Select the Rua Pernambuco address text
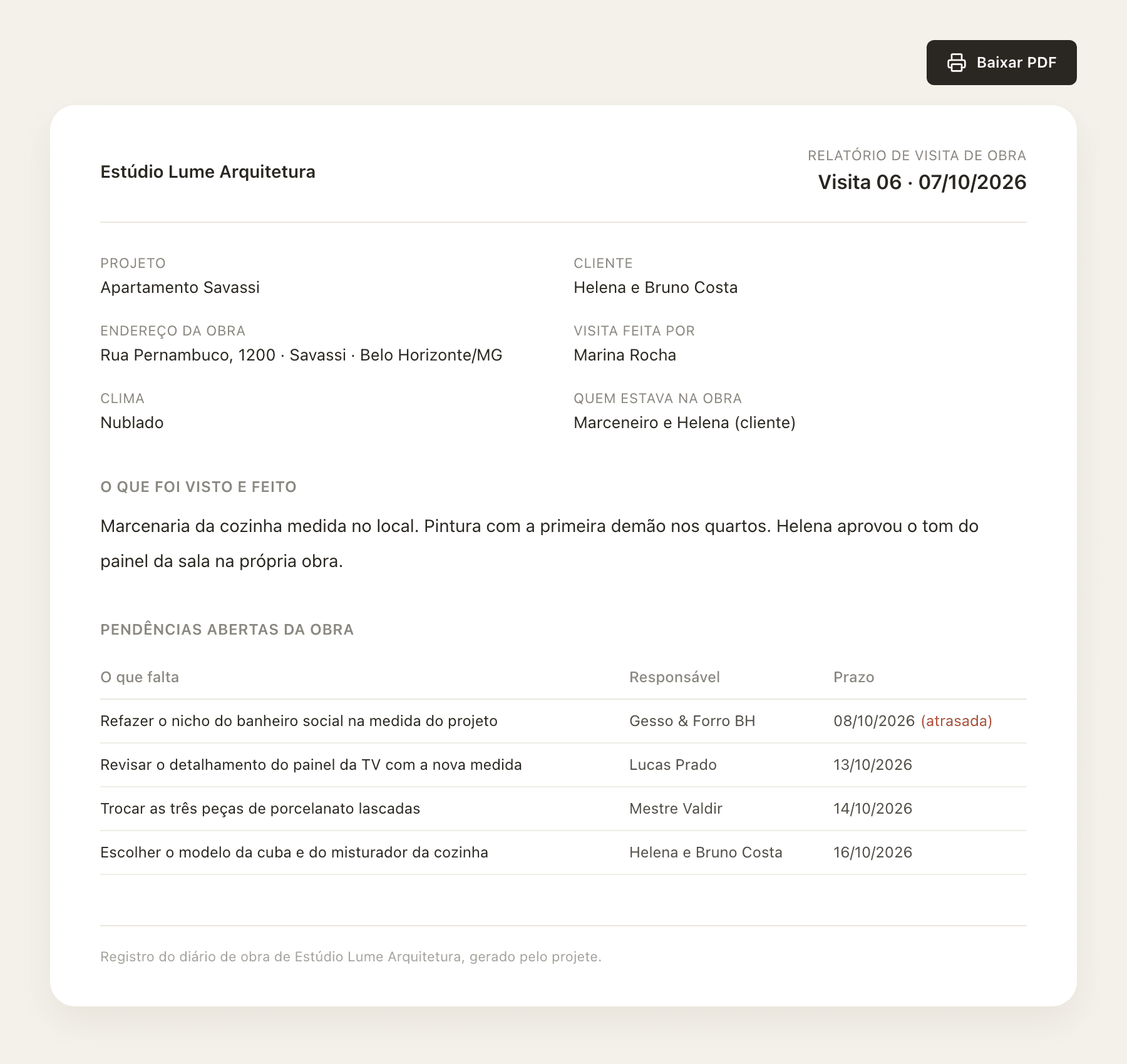This screenshot has height=1064, width=1127. click(x=301, y=355)
